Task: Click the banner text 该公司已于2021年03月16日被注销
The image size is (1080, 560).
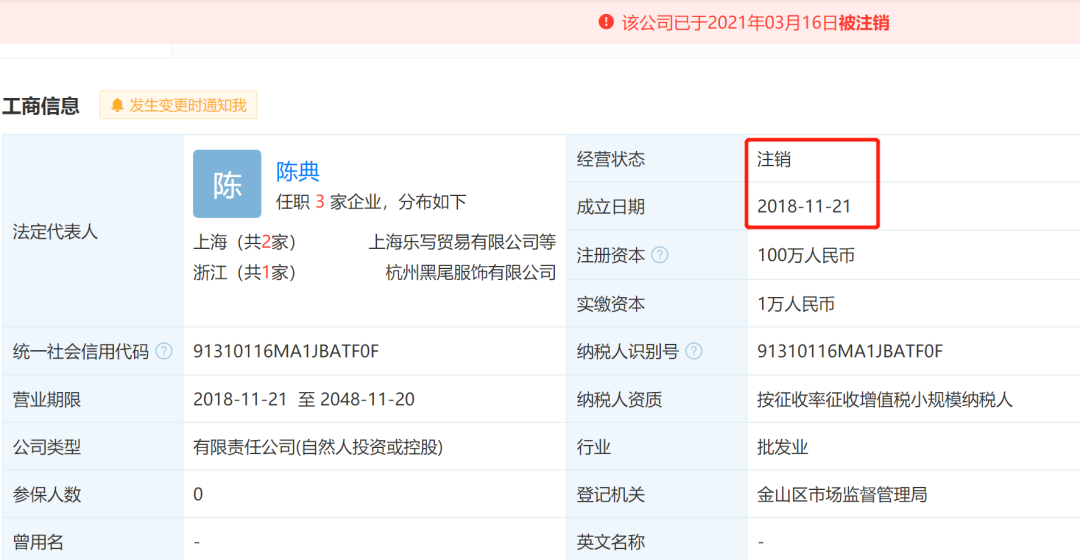Action: coord(756,23)
